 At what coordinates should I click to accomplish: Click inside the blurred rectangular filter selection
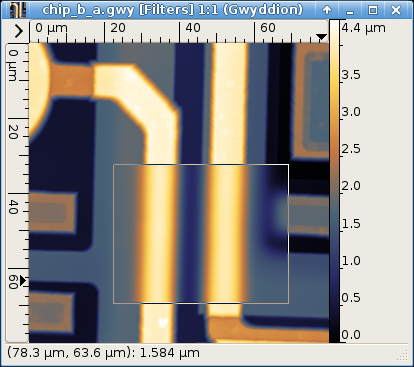click(201, 234)
